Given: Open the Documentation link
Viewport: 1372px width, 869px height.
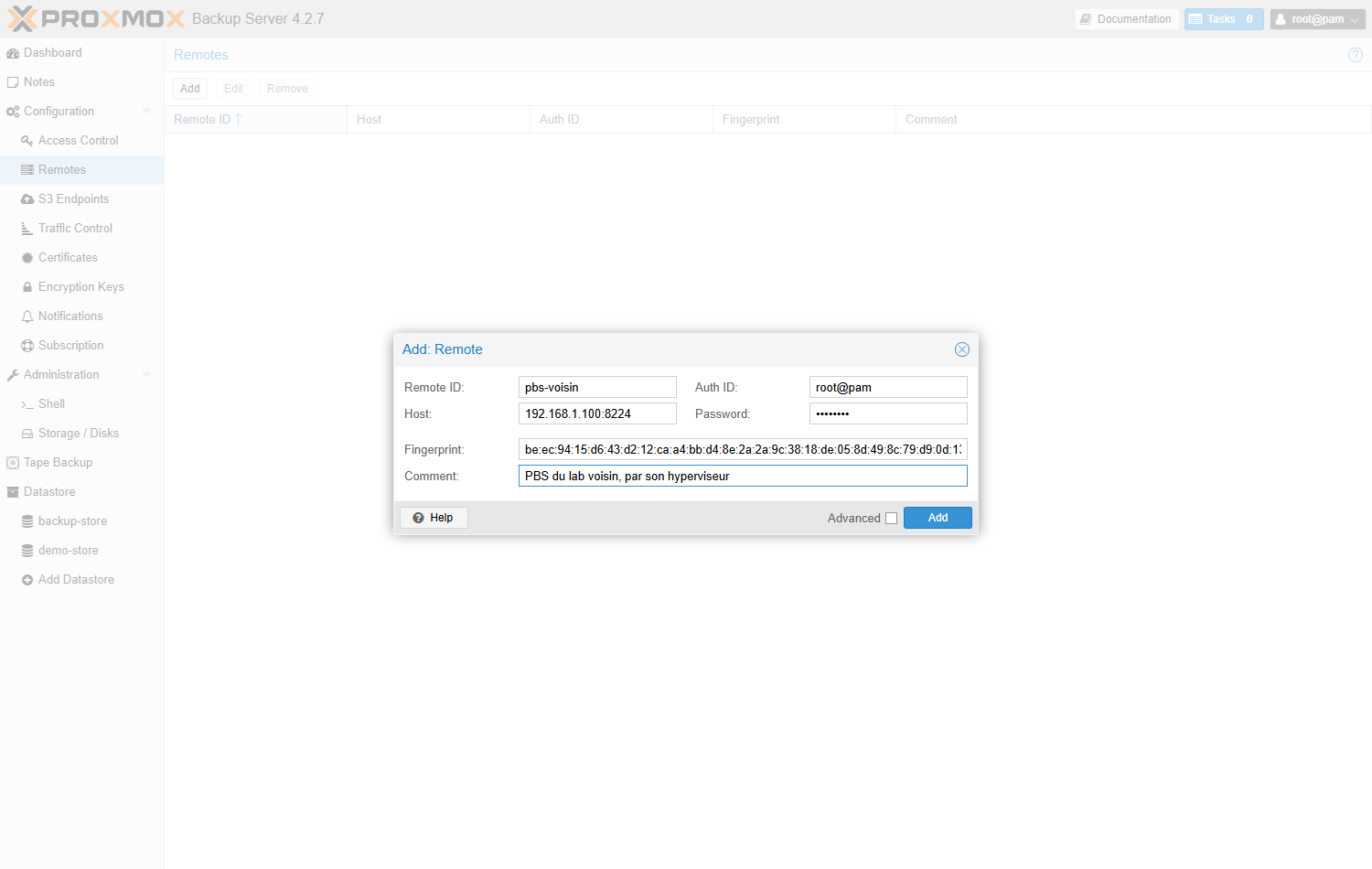Looking at the screenshot, I should click(1127, 19).
